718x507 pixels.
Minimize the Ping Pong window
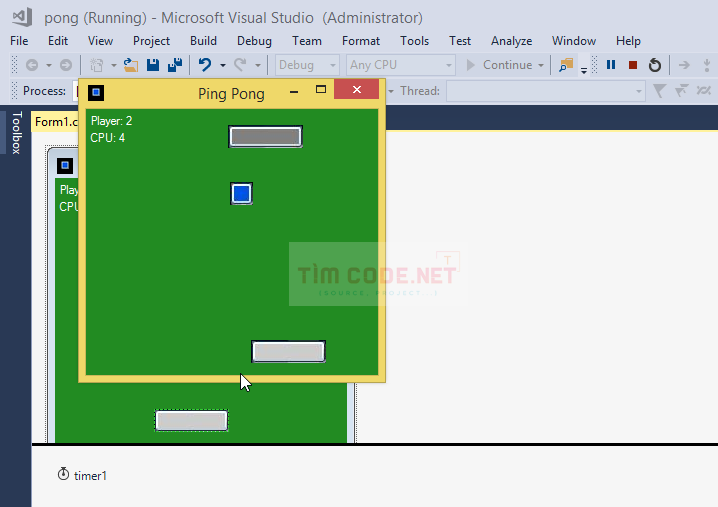[294, 91]
